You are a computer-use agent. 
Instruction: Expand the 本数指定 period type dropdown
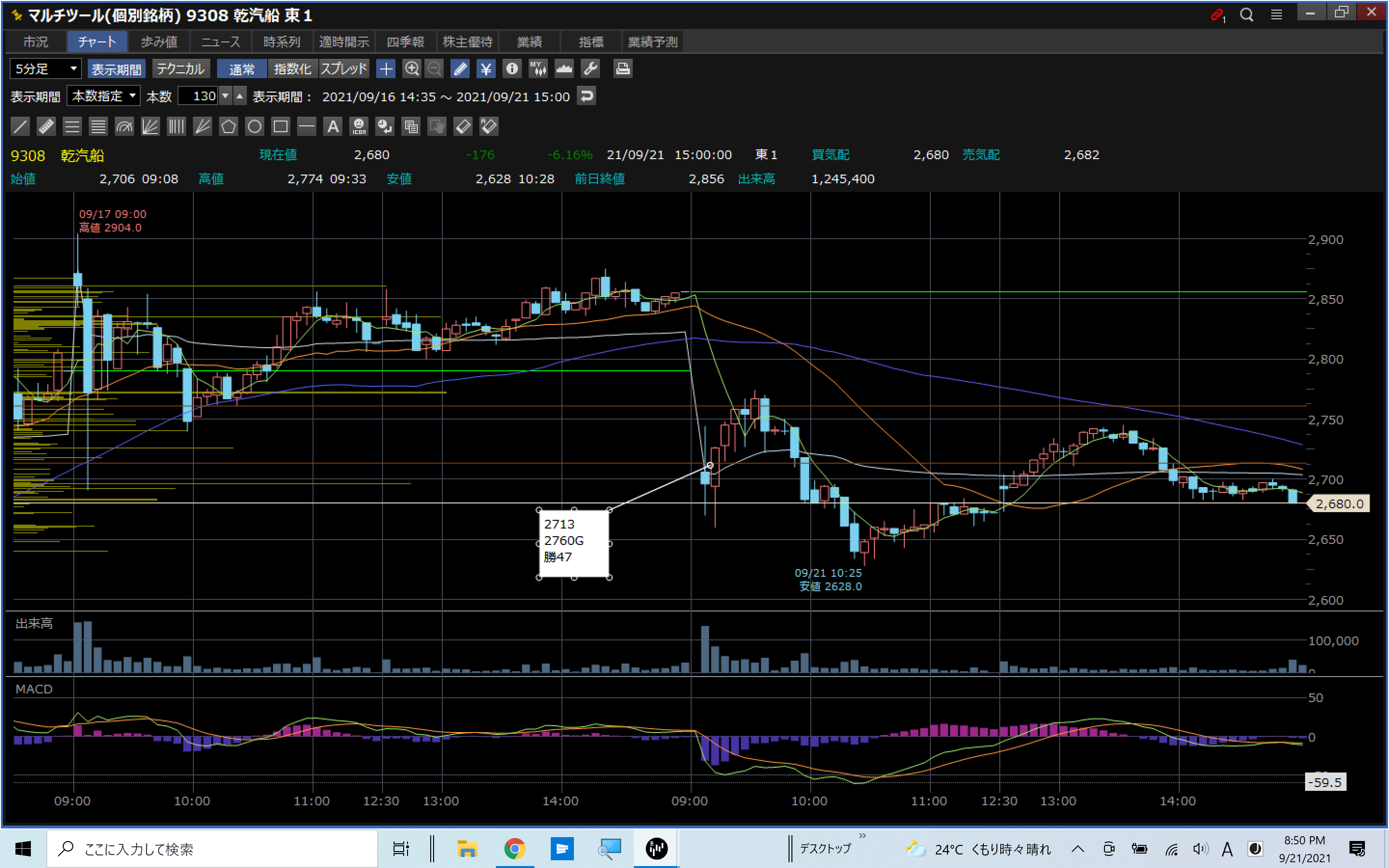pos(104,96)
